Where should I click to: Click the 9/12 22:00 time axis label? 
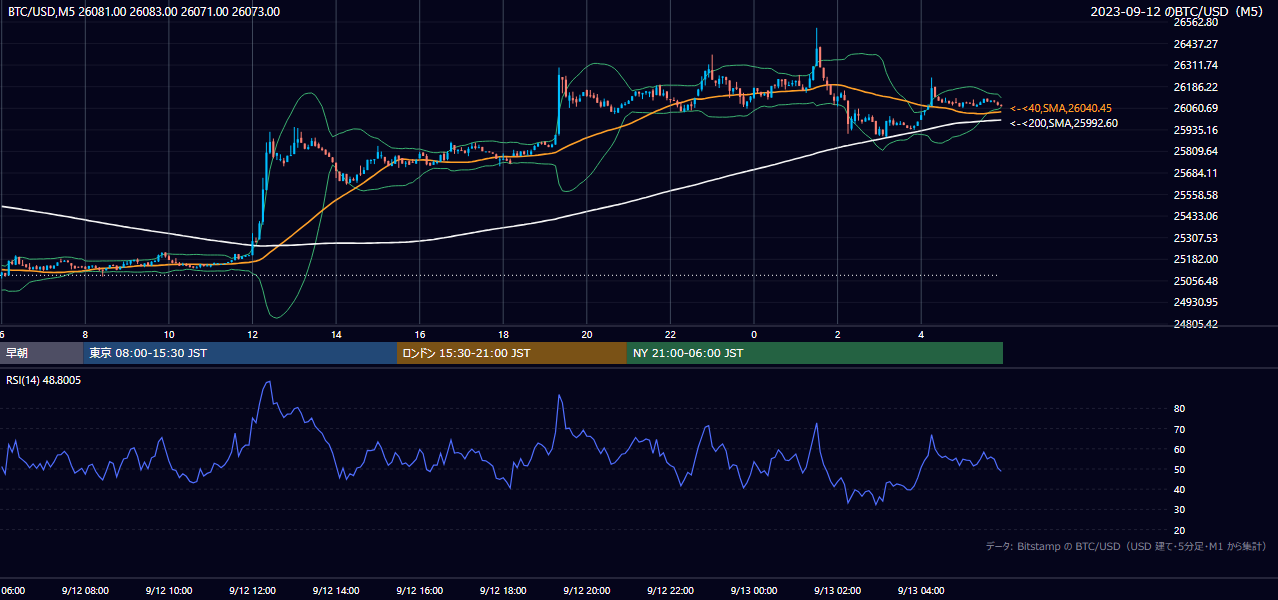pos(670,591)
